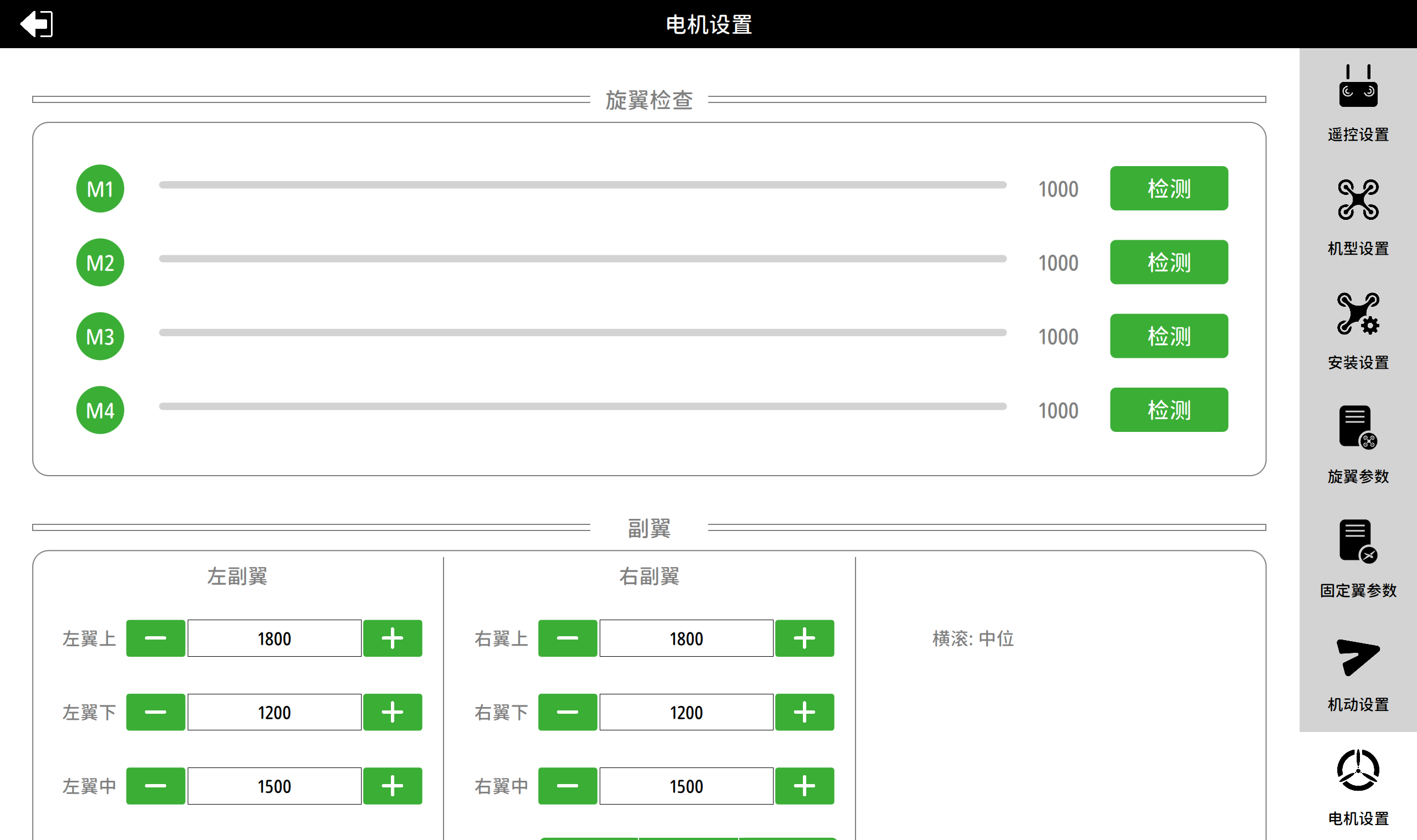Open fixed-wing parameters (固定翼参数) icon

pos(1358,541)
